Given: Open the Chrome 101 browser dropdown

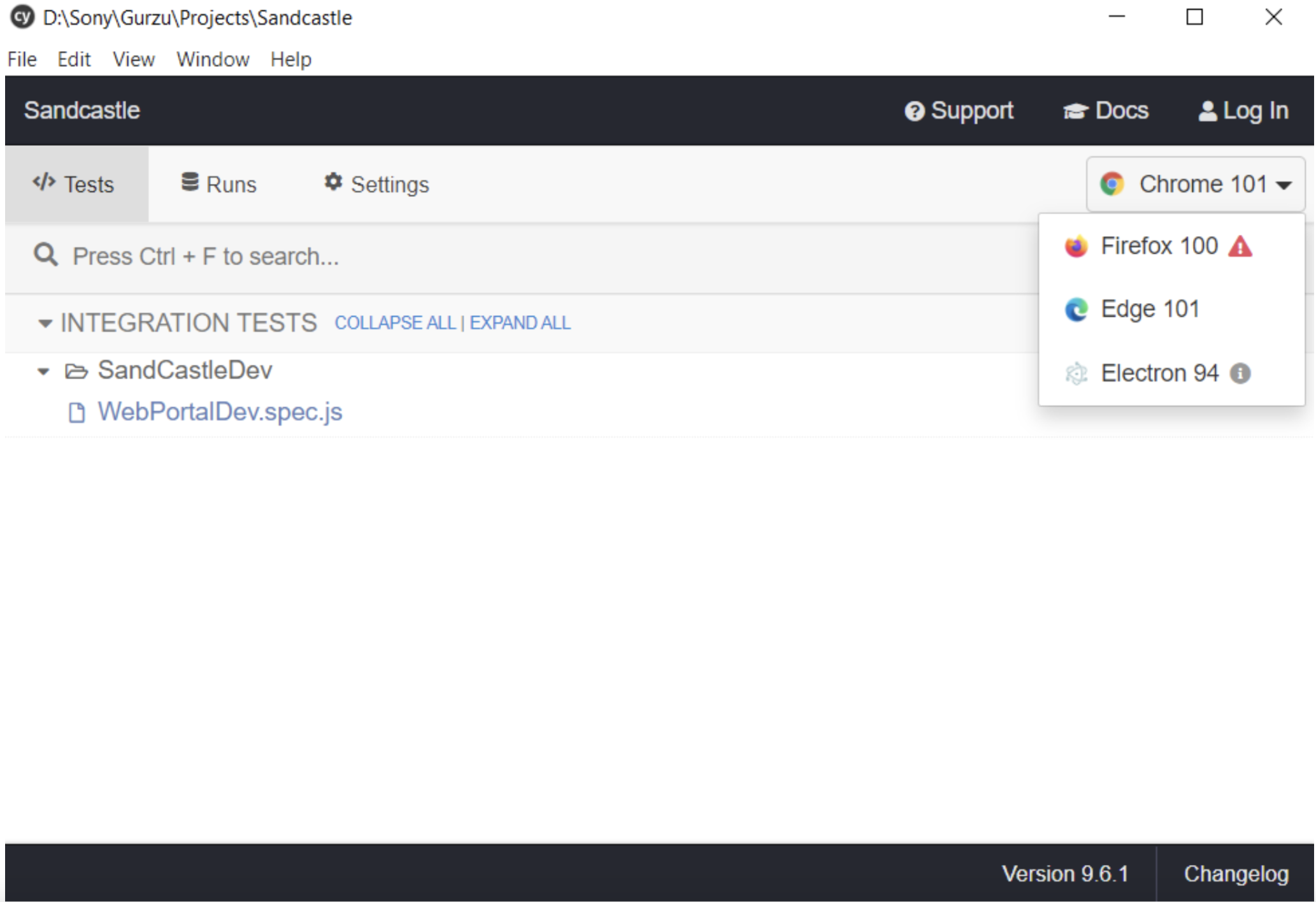Looking at the screenshot, I should [x=1195, y=184].
